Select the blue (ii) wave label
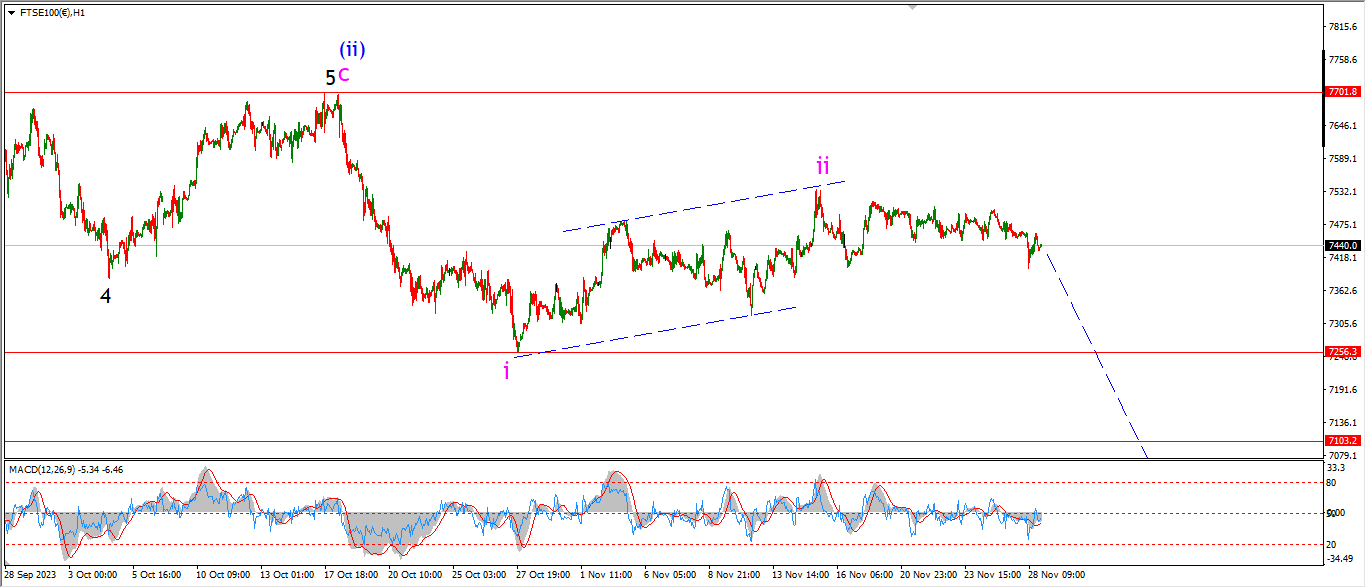 [x=351, y=48]
